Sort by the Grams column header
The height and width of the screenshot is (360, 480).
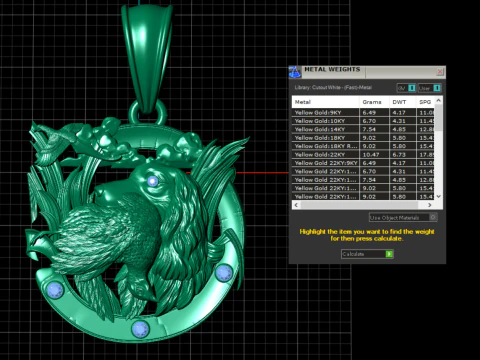click(374, 102)
